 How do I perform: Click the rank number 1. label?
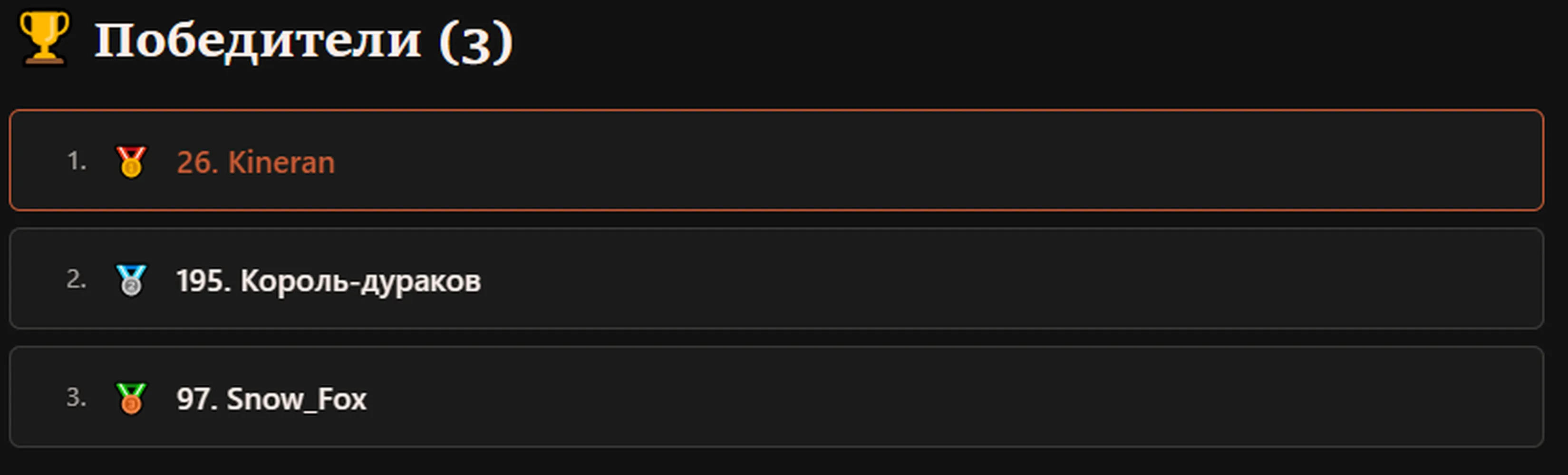click(77, 161)
